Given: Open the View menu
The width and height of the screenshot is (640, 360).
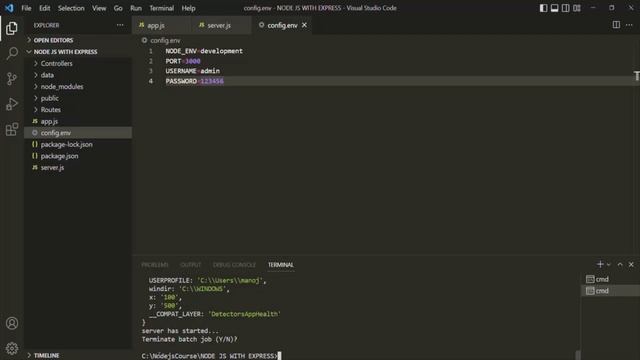Looking at the screenshot, I should (99, 8).
